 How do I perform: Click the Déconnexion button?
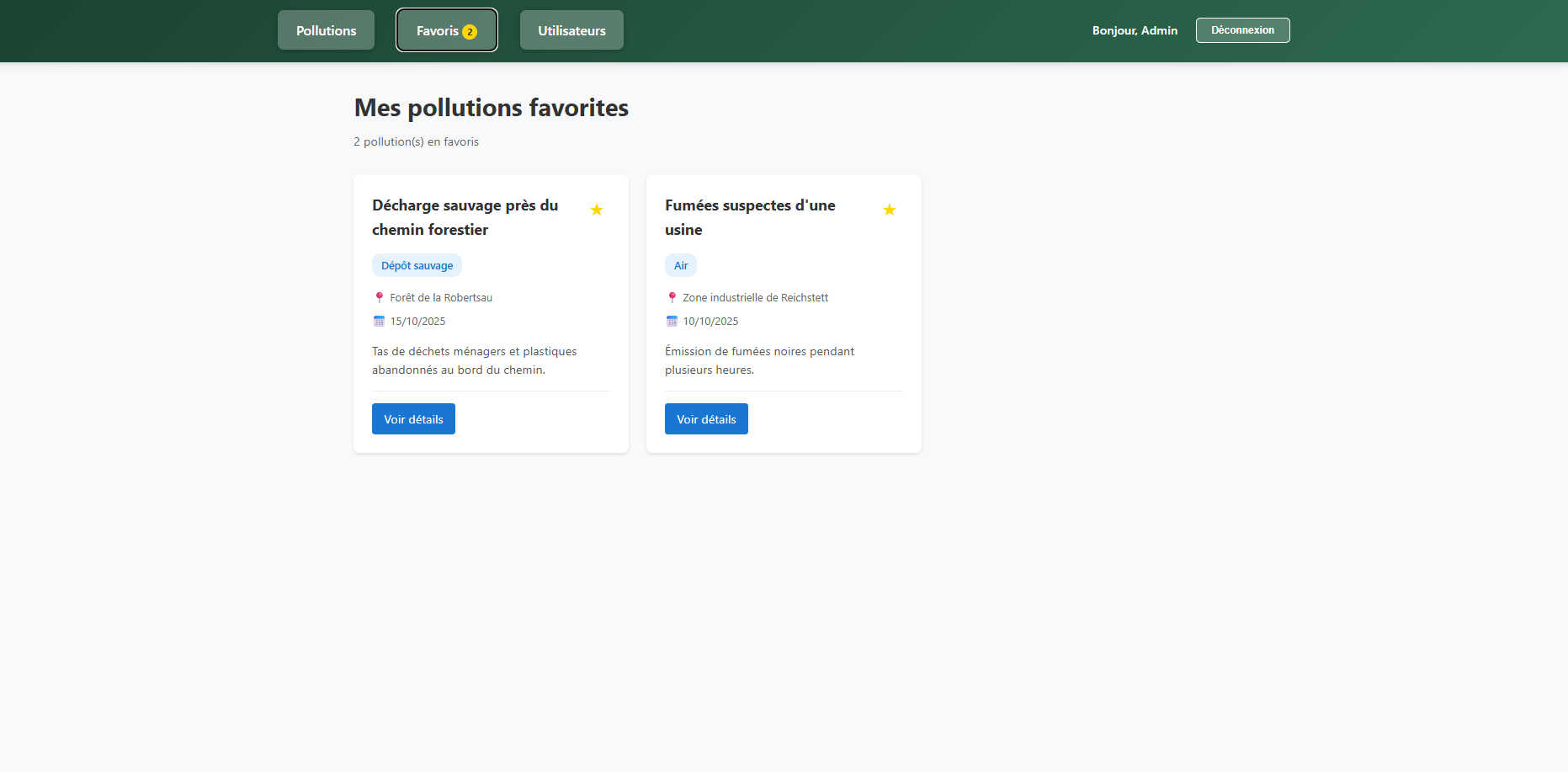(1242, 30)
